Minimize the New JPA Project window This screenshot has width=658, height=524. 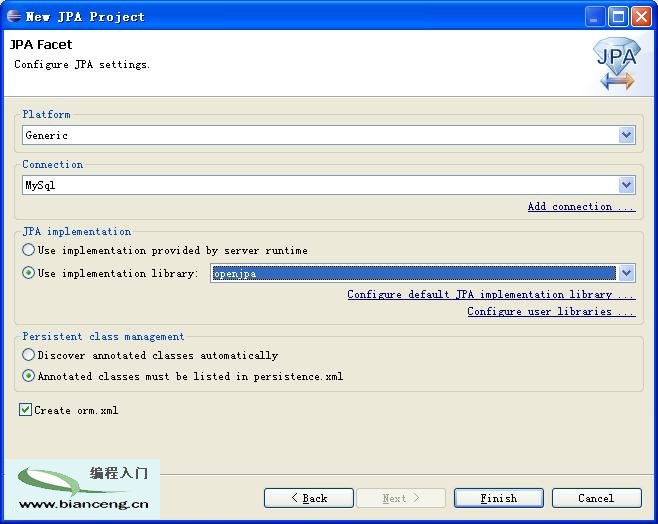click(x=594, y=17)
